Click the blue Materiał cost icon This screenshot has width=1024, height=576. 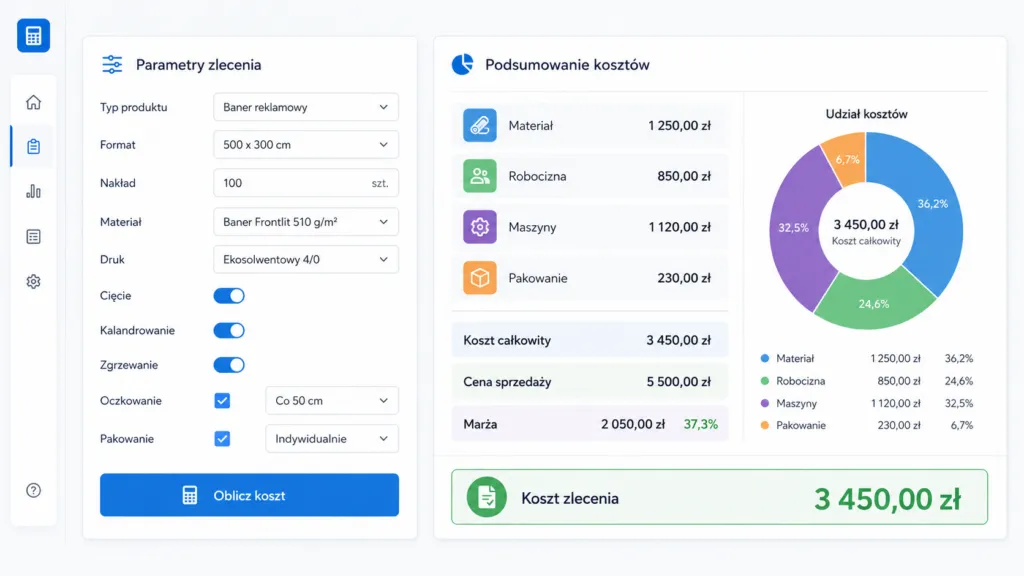click(x=480, y=125)
